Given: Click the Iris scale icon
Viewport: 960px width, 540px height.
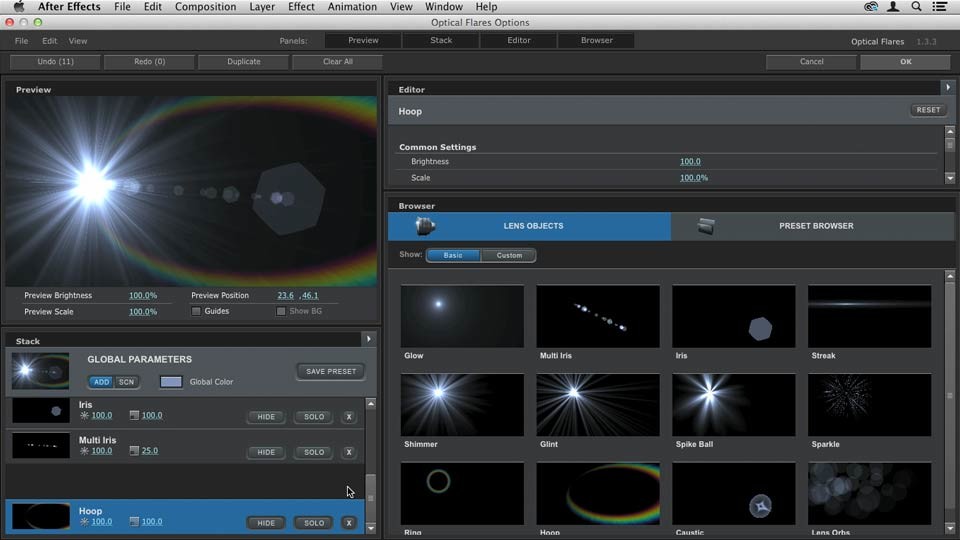Looking at the screenshot, I should (134, 415).
